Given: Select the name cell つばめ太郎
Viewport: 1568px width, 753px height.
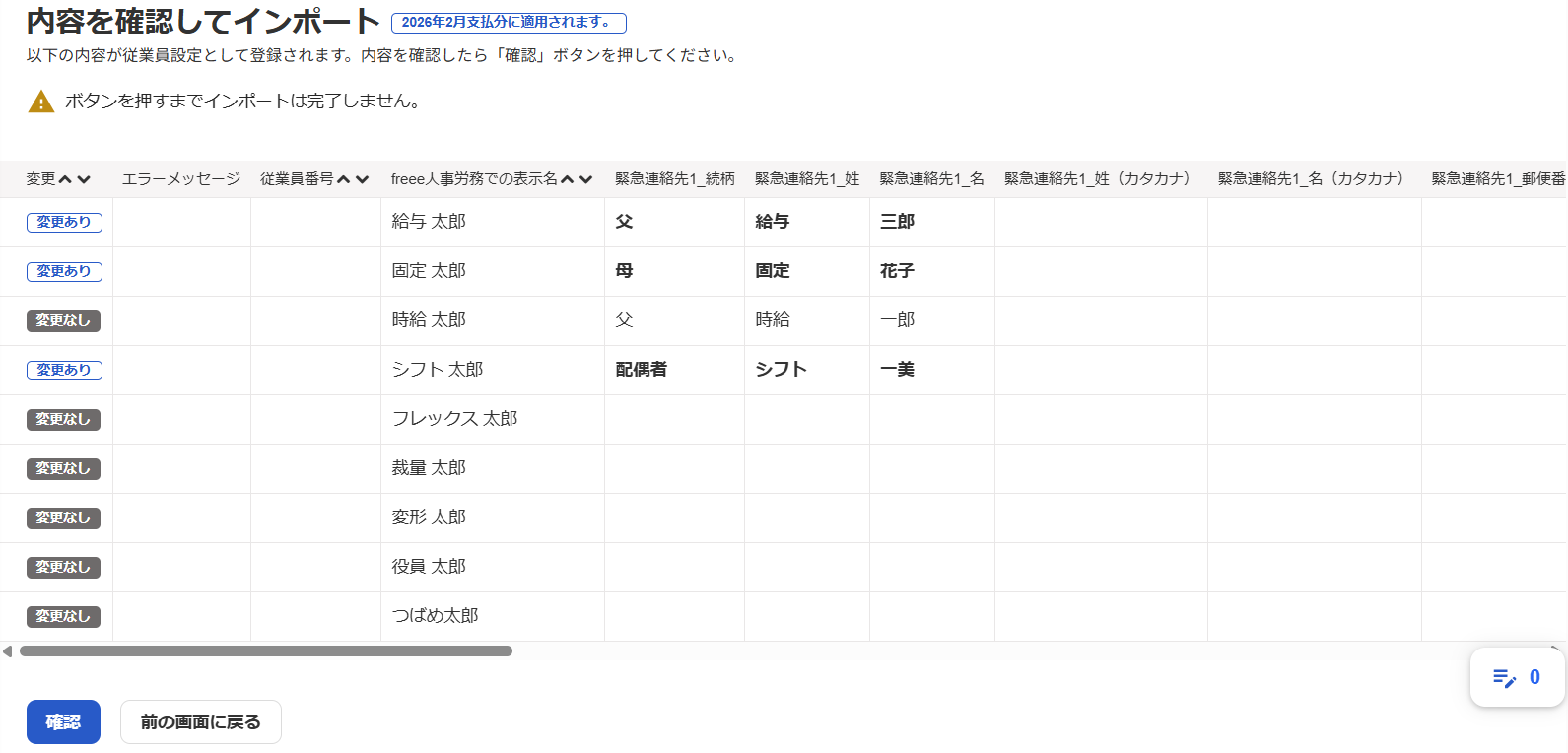Looking at the screenshot, I should pos(493,617).
